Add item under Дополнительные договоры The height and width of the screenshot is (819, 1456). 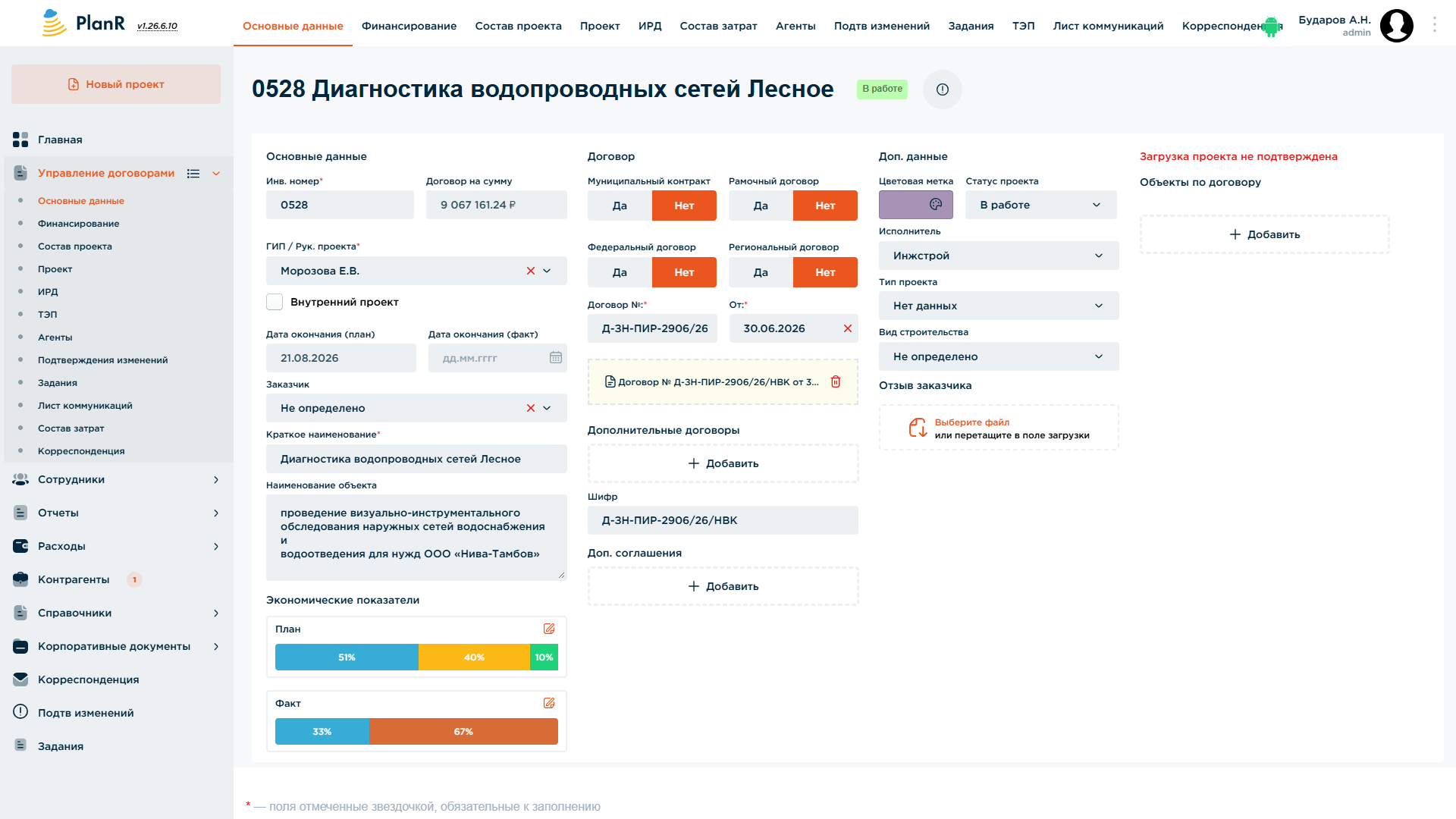(x=723, y=463)
